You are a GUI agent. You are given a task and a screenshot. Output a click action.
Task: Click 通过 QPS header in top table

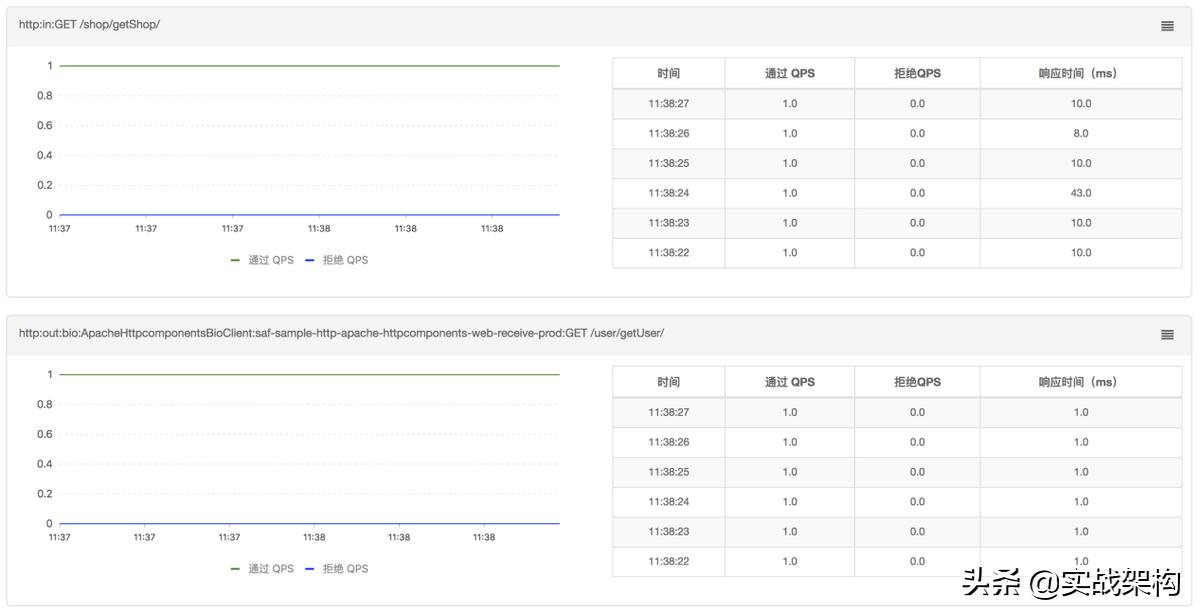coord(790,73)
